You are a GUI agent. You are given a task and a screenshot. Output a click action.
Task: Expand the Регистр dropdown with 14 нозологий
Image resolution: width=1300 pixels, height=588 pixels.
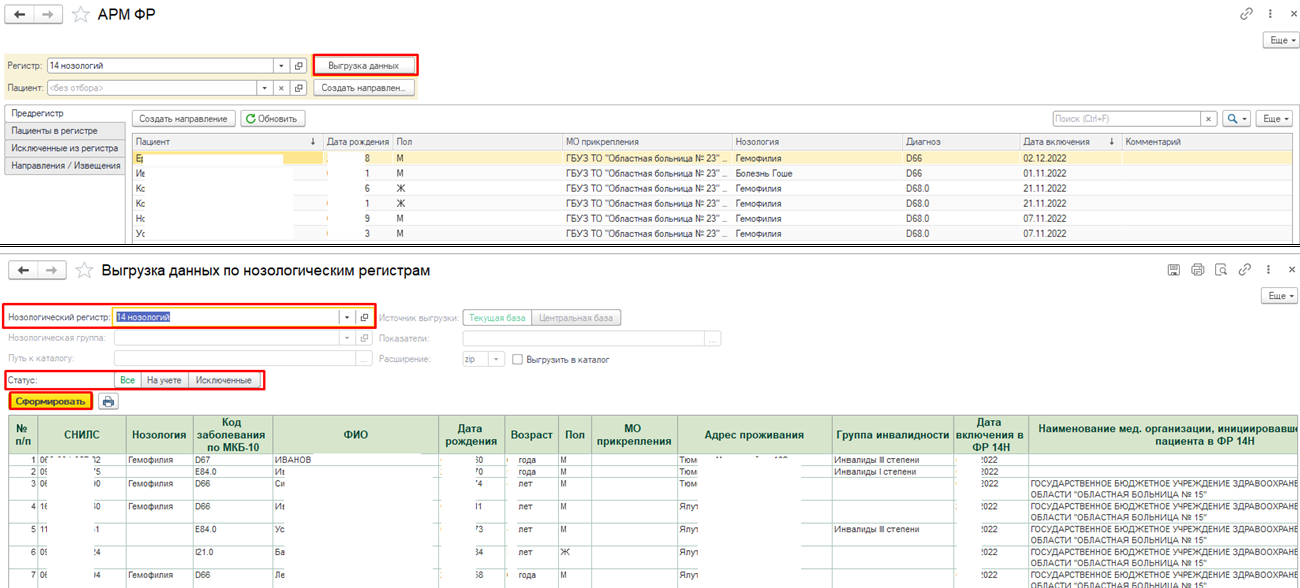tap(282, 66)
